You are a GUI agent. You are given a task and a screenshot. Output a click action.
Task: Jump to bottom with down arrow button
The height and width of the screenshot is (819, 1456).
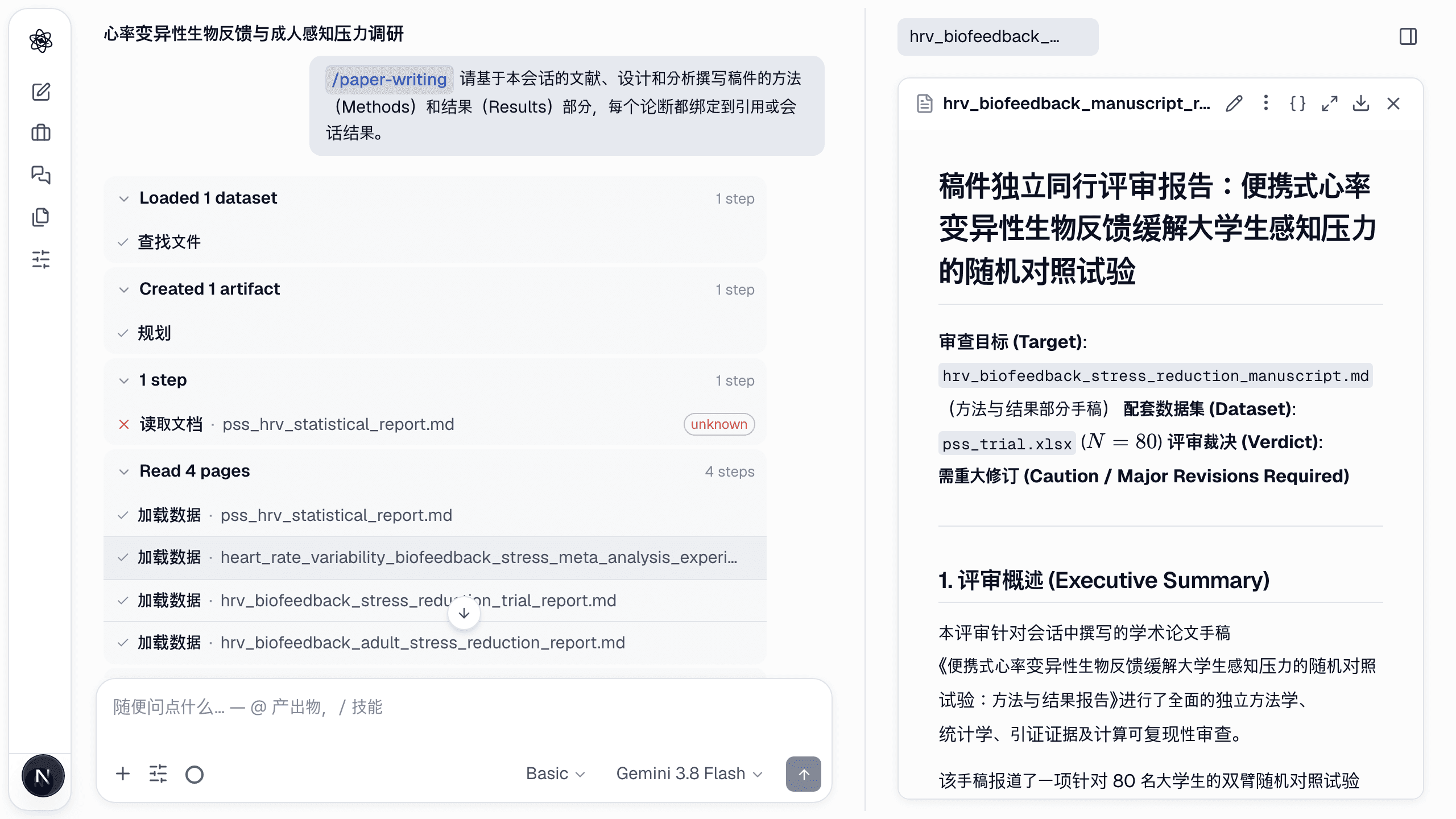[x=464, y=613]
